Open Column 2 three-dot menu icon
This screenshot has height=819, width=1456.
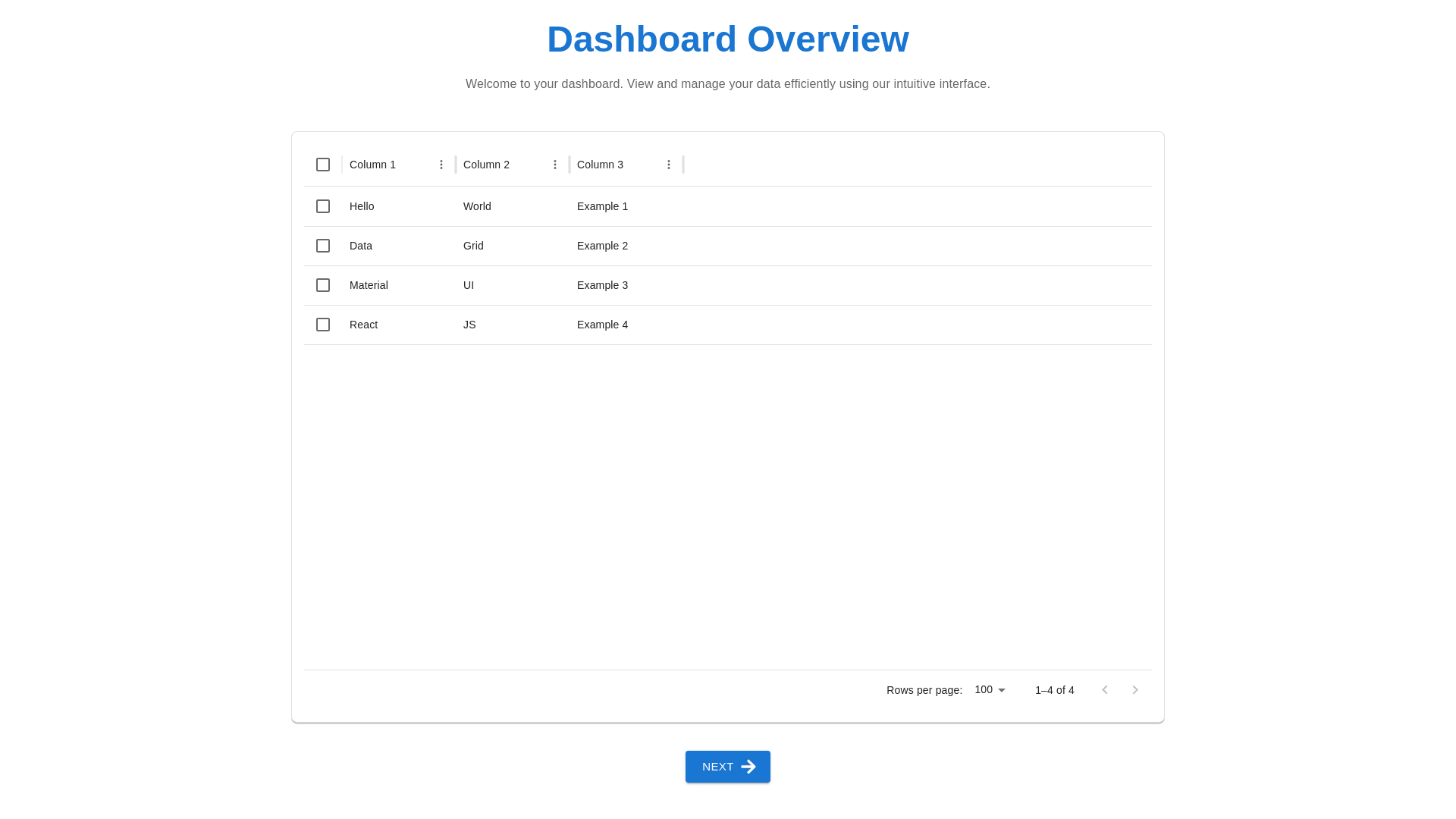[555, 165]
